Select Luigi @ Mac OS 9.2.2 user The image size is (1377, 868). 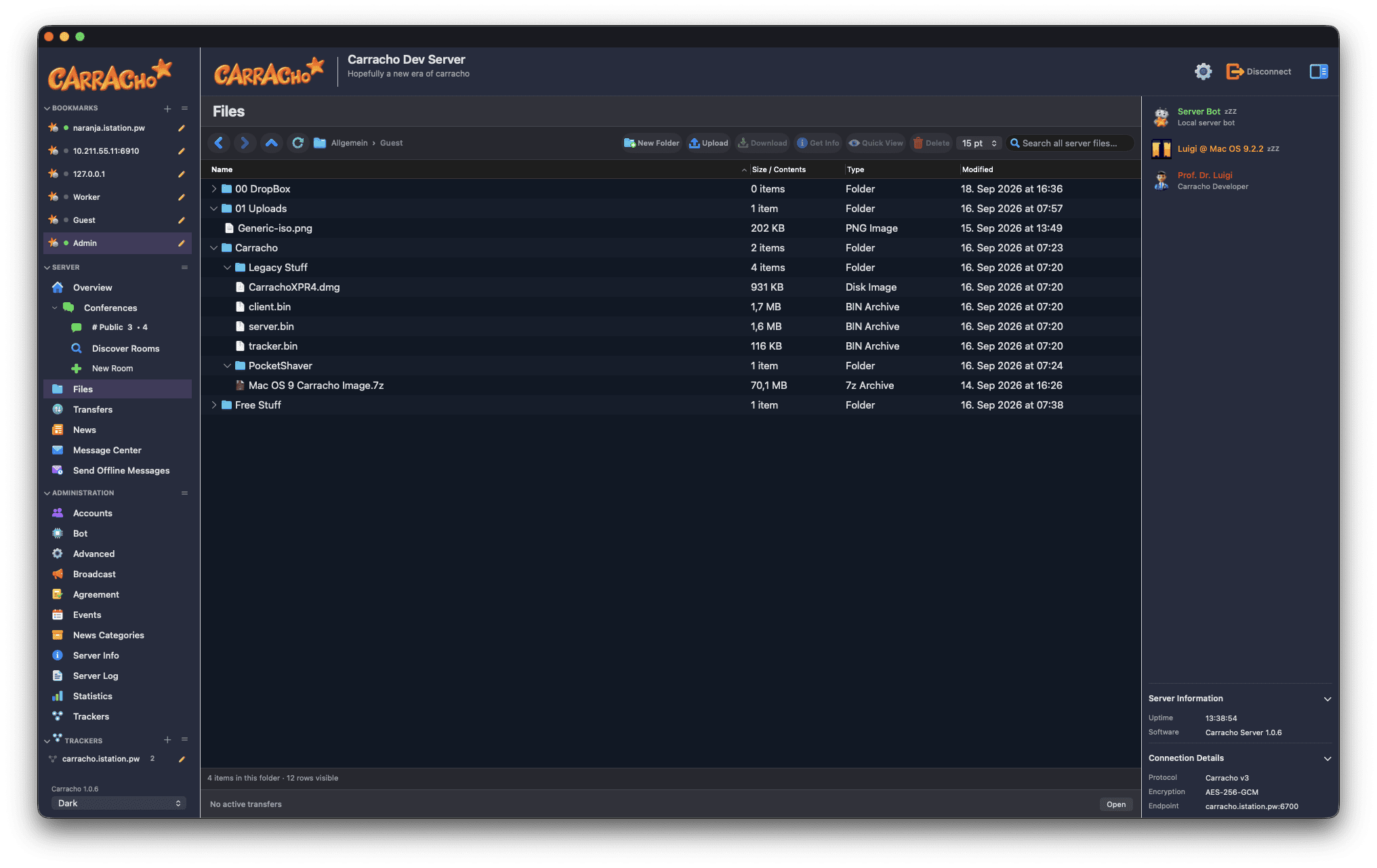(1220, 149)
